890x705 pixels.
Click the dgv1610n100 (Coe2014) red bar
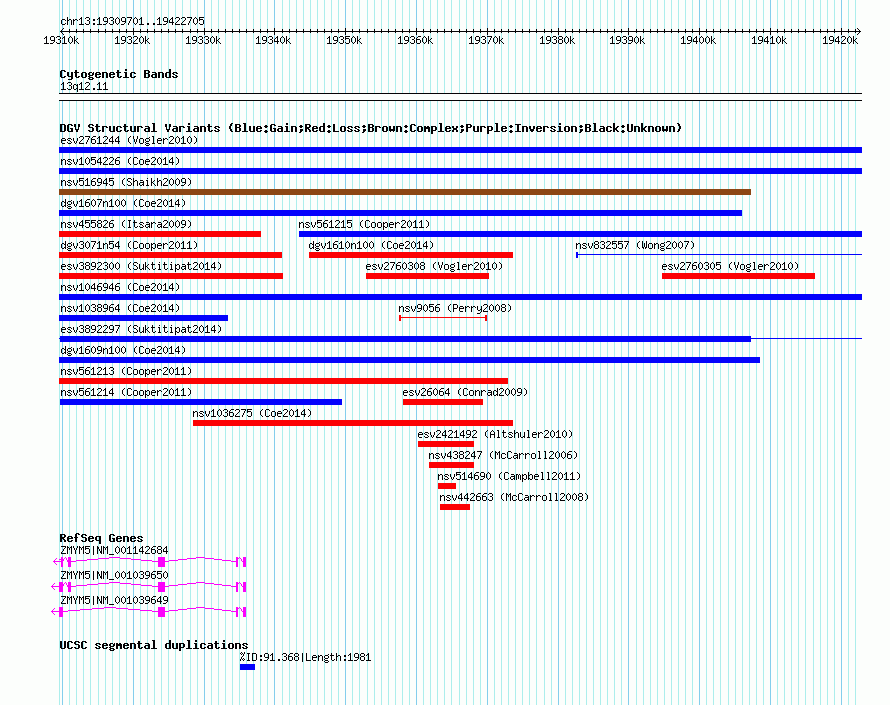(411, 255)
